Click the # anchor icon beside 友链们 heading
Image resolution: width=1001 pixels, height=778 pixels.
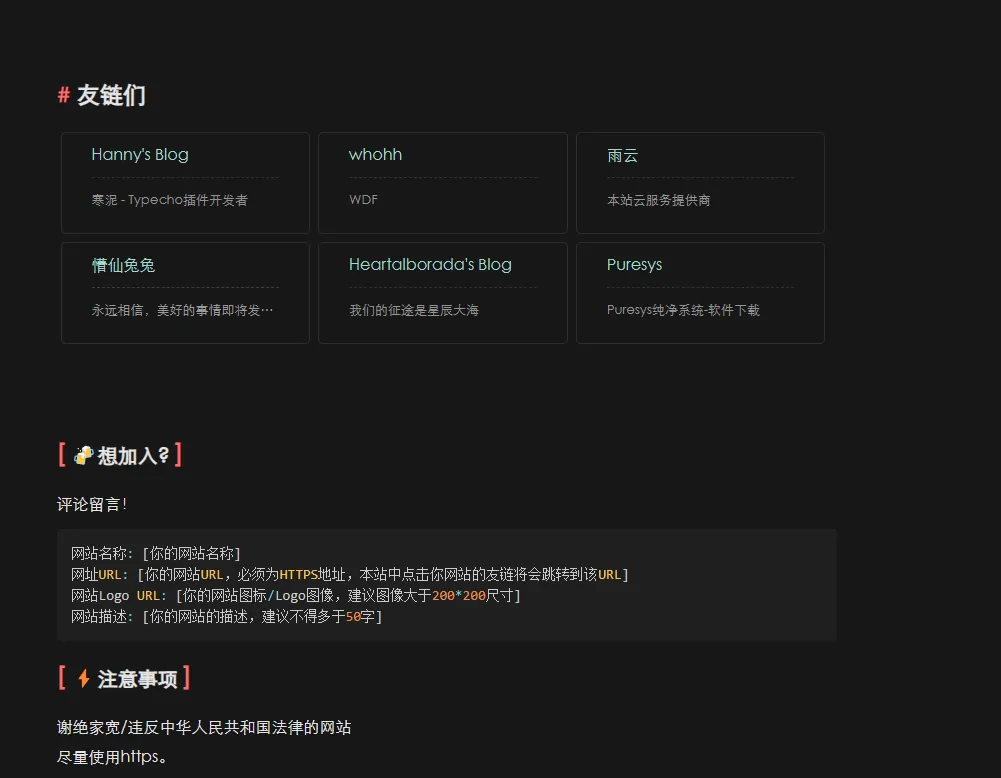coord(62,96)
